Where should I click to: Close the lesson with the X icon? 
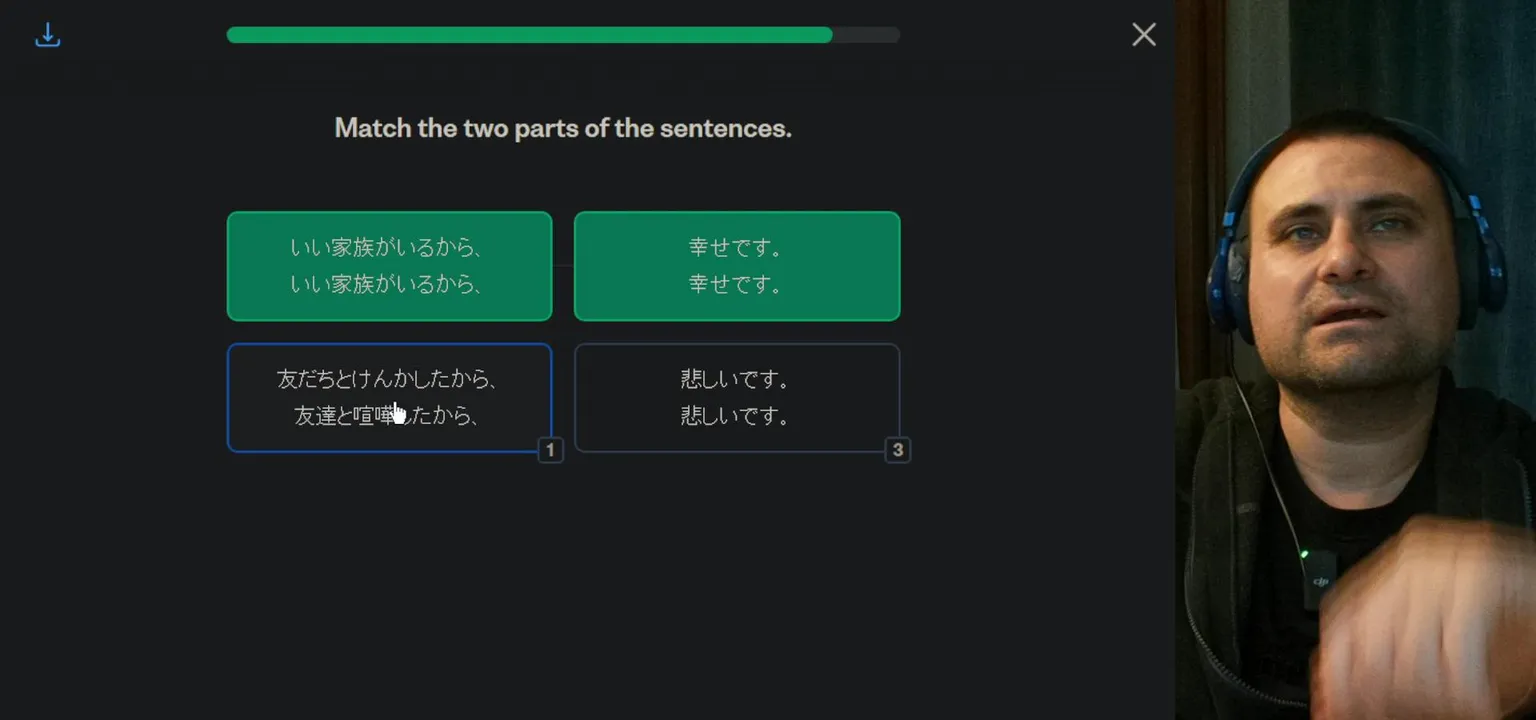[x=1144, y=35]
